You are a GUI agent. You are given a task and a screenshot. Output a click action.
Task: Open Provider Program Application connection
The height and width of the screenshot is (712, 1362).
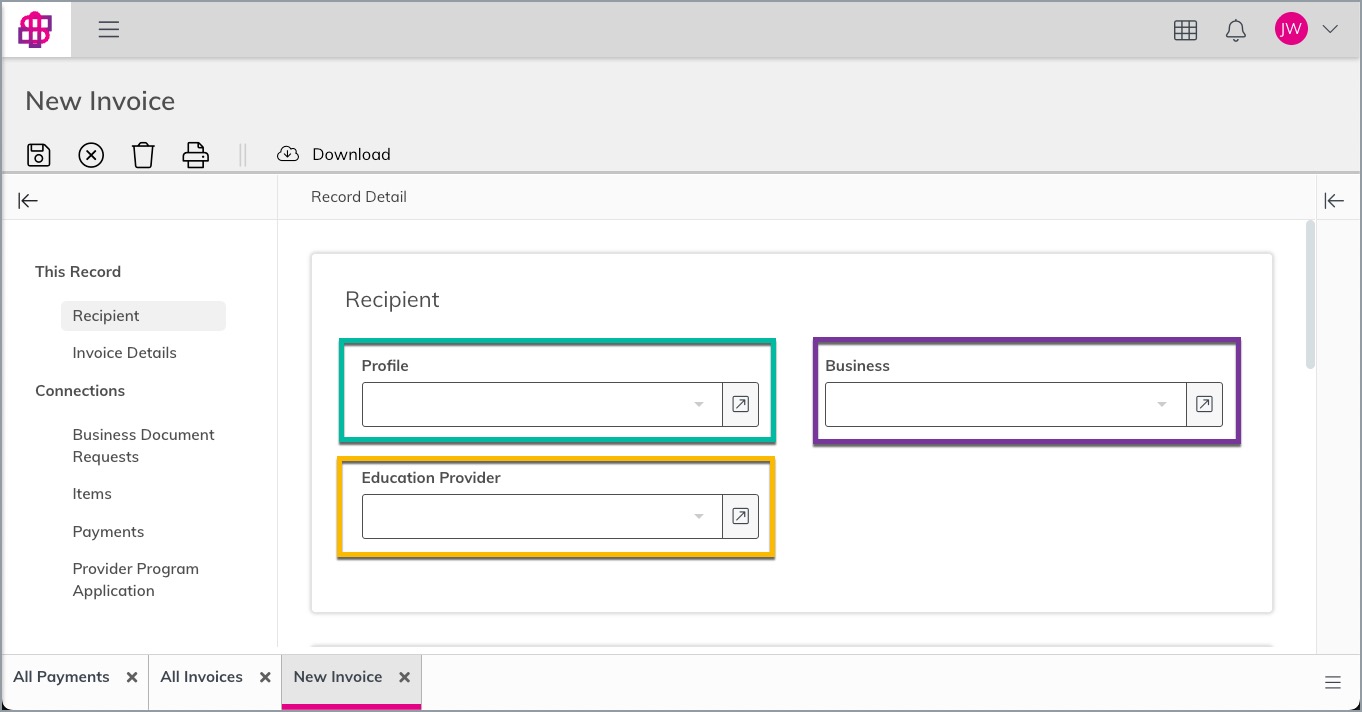pos(135,580)
